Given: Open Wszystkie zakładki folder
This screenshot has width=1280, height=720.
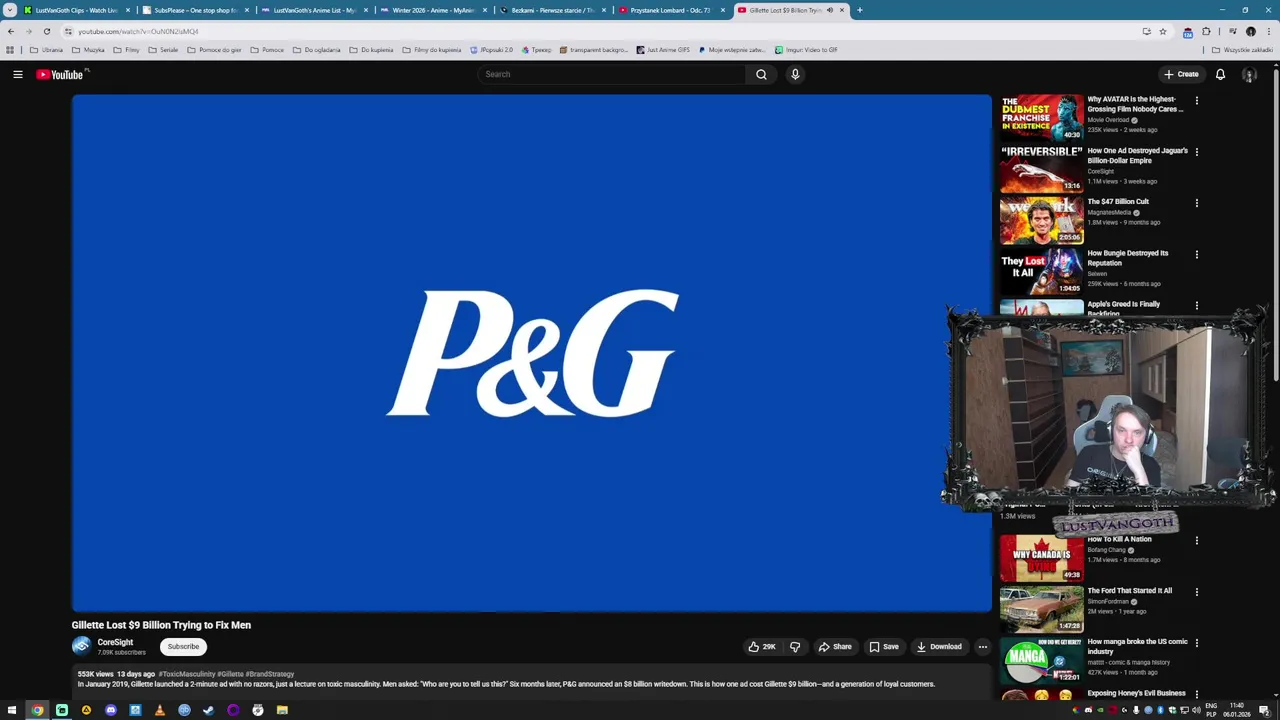Looking at the screenshot, I should (x=1242, y=50).
